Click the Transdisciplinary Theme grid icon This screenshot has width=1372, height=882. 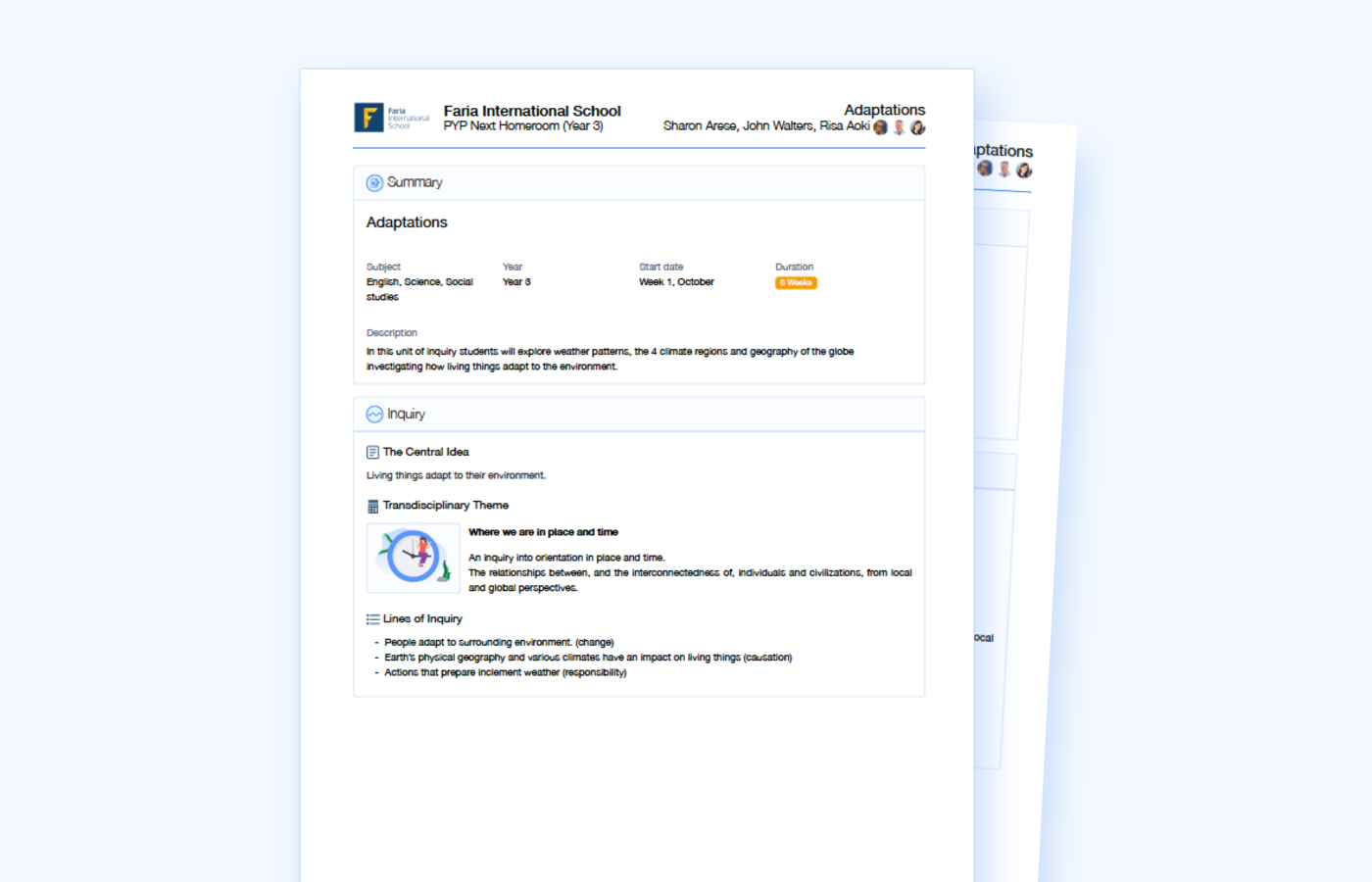[x=372, y=507]
